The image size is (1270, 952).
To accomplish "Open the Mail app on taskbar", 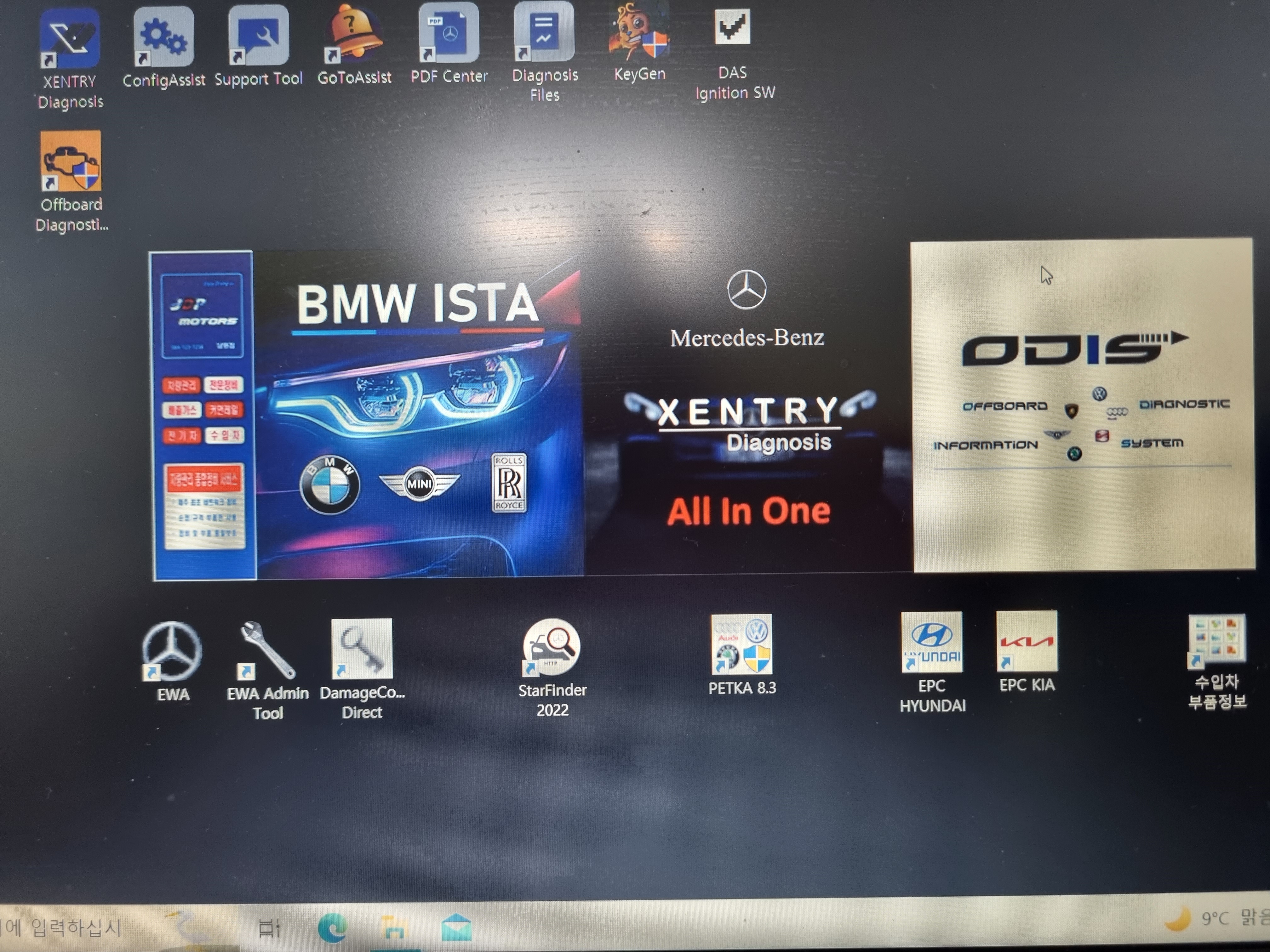I will click(x=456, y=927).
